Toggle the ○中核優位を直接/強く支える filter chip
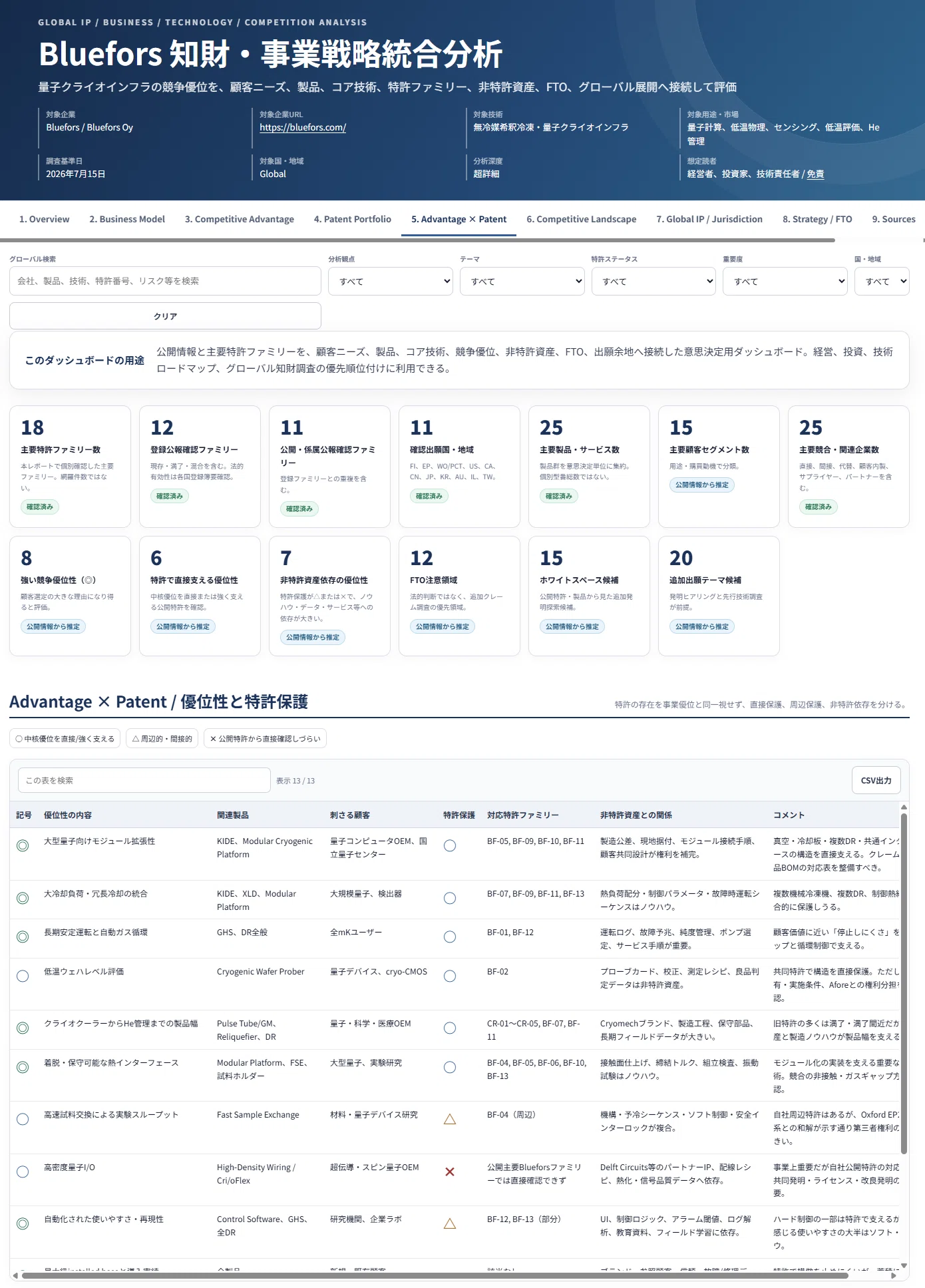The width and height of the screenshot is (925, 1288). click(x=65, y=738)
